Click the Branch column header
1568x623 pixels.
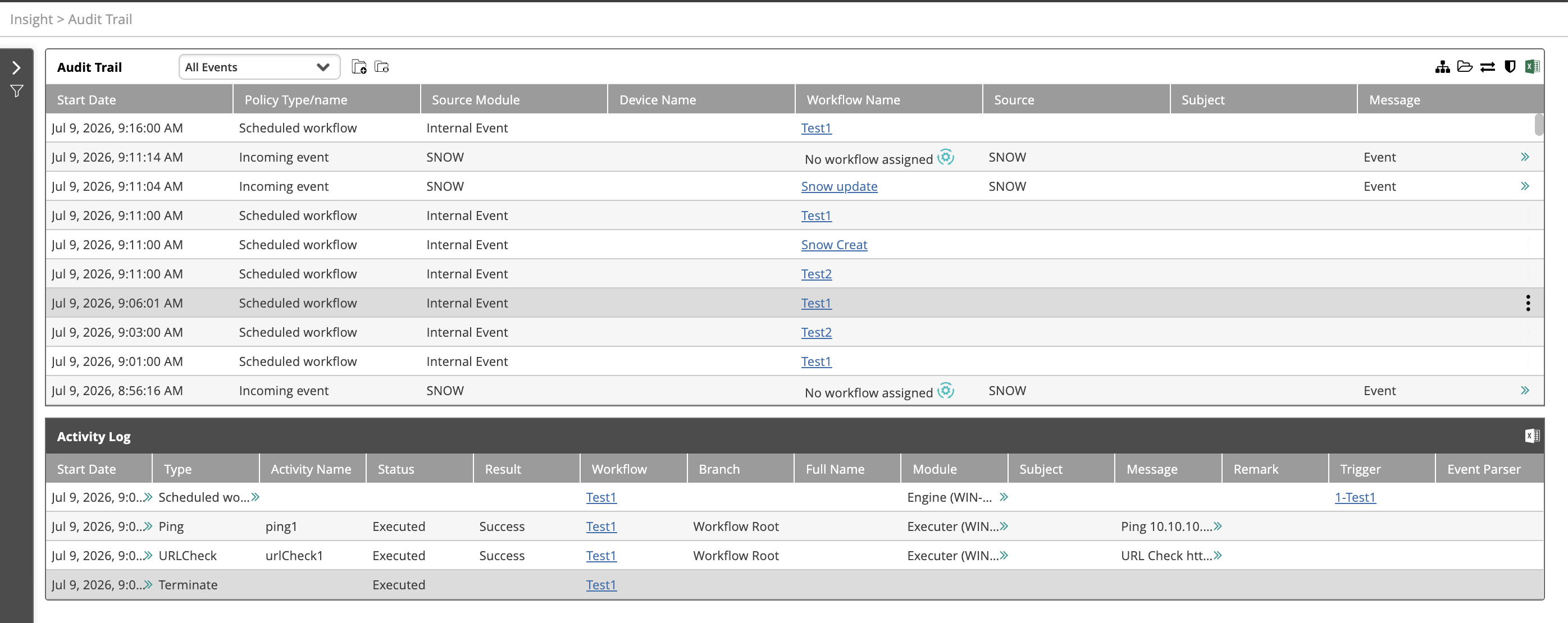(740, 469)
